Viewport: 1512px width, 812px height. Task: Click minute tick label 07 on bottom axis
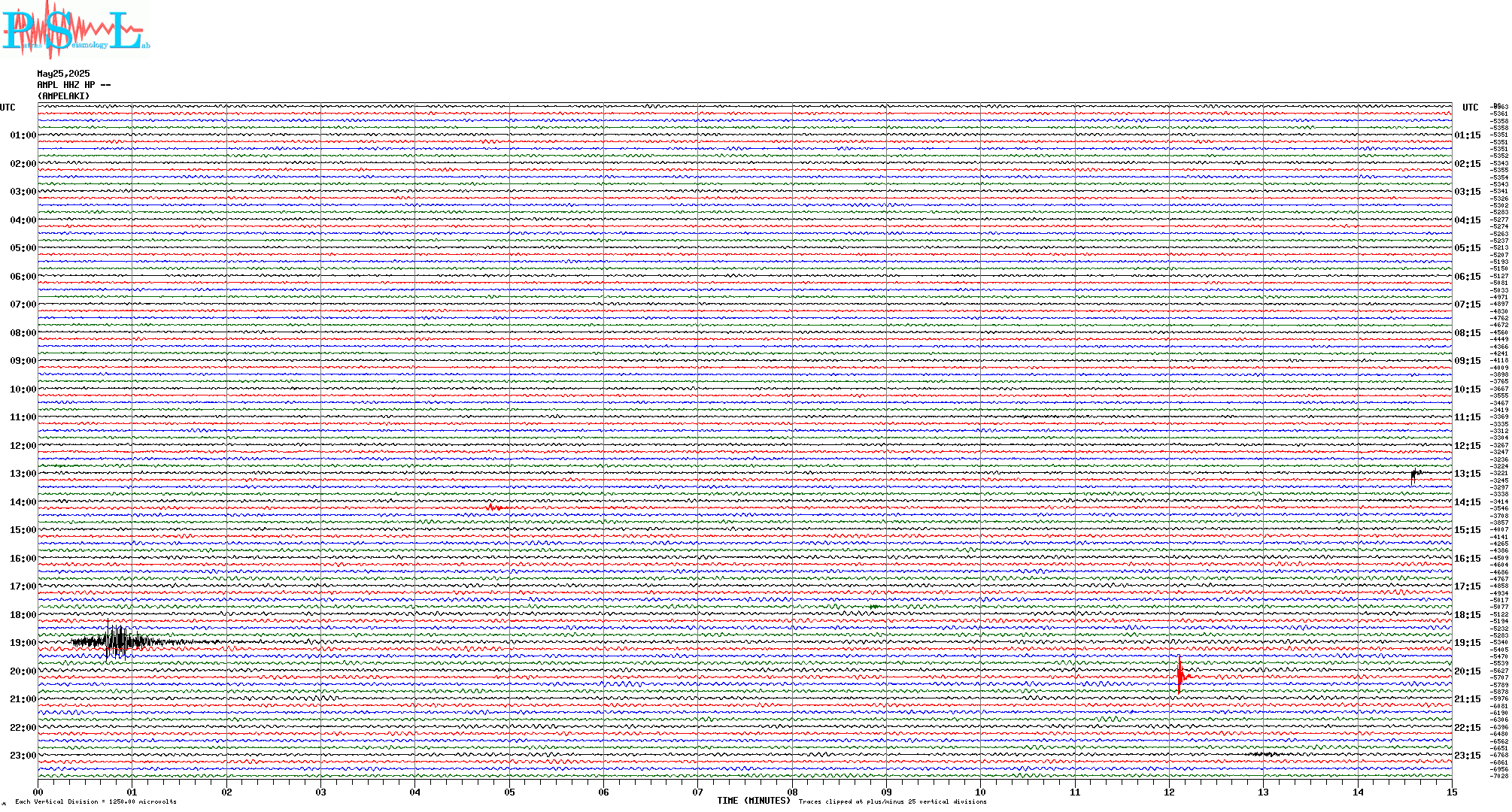coord(698,792)
